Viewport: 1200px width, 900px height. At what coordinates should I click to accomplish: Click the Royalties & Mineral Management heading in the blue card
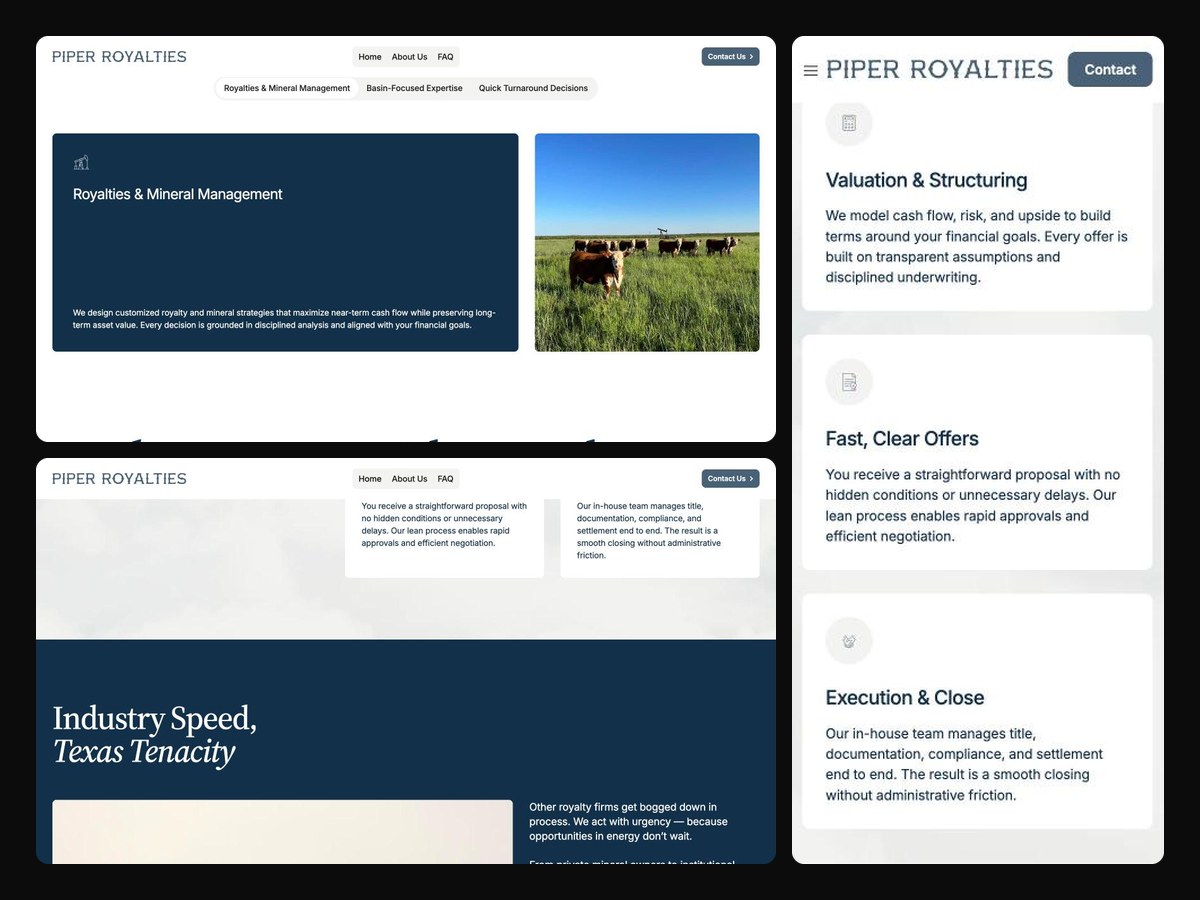(x=178, y=194)
